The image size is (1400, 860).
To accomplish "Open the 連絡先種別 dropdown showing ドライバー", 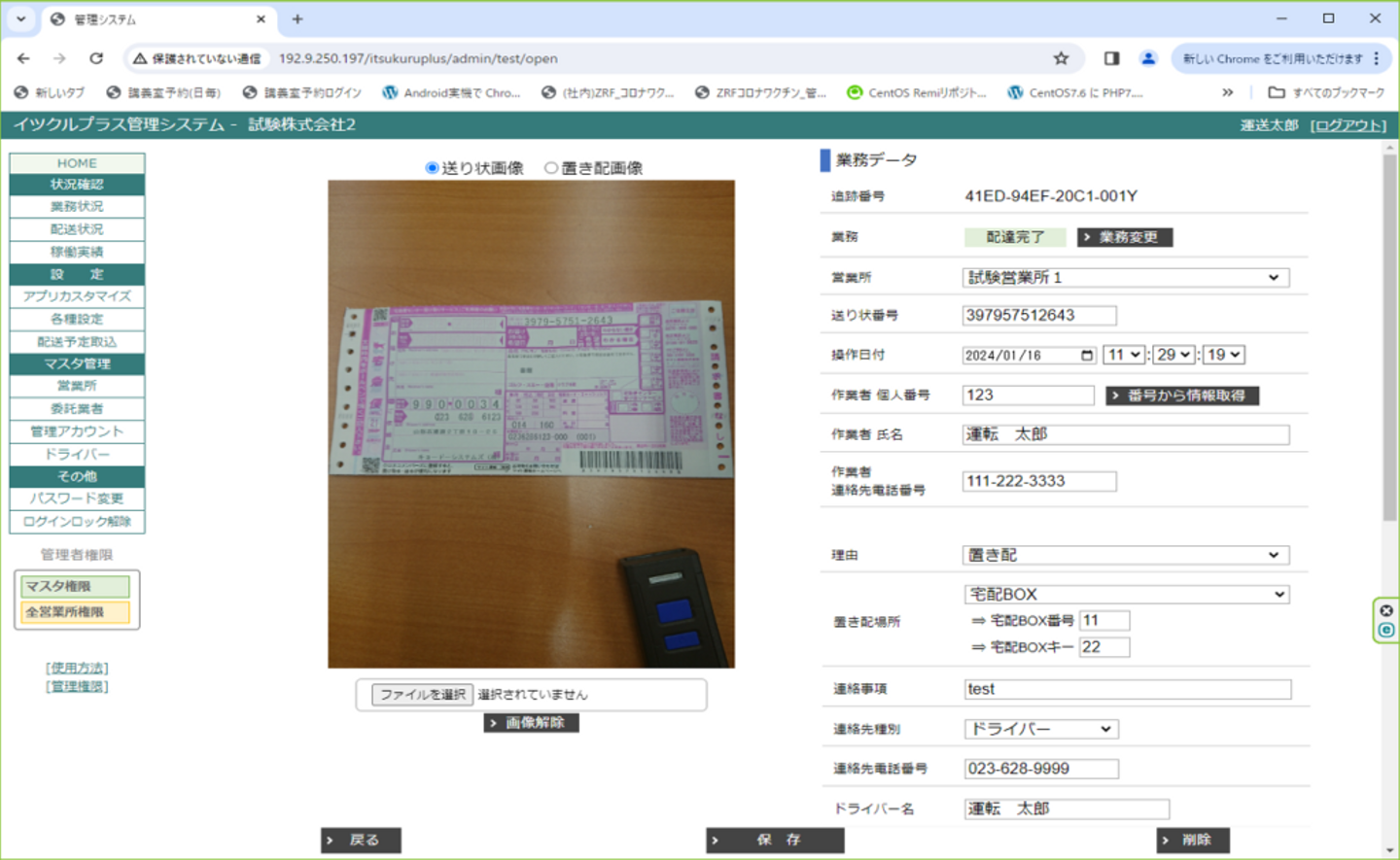I will 1041,729.
